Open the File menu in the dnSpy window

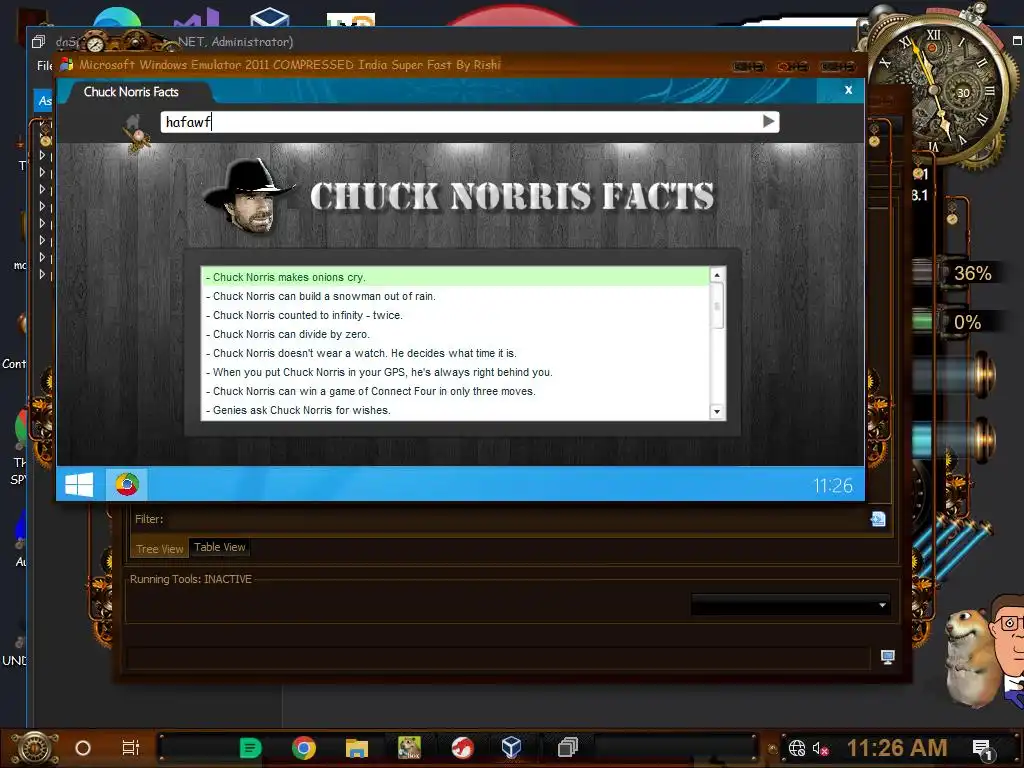pyautogui.click(x=44, y=65)
